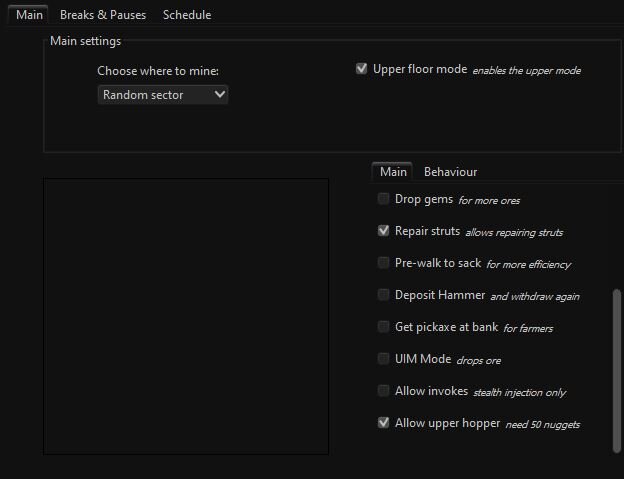Switch to the Breaks & Pauses tab
The height and width of the screenshot is (479, 624).
coord(102,15)
